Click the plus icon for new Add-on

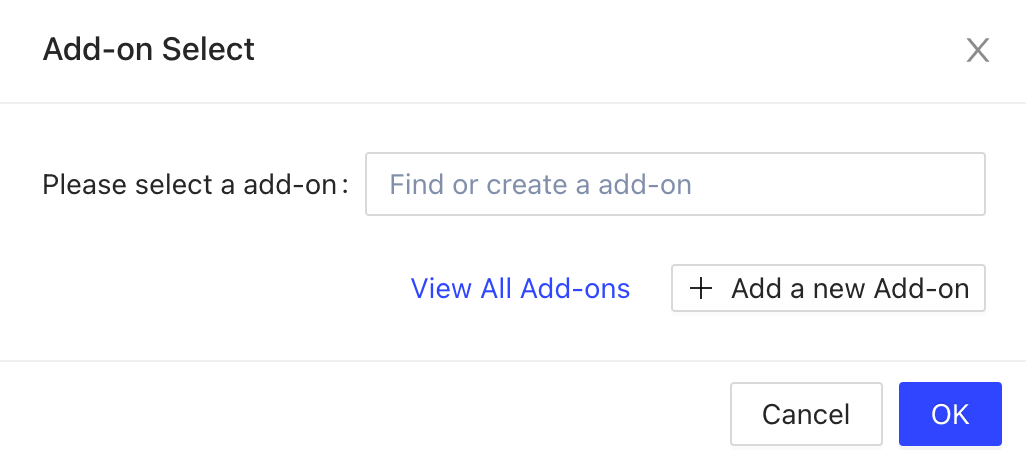coord(702,289)
